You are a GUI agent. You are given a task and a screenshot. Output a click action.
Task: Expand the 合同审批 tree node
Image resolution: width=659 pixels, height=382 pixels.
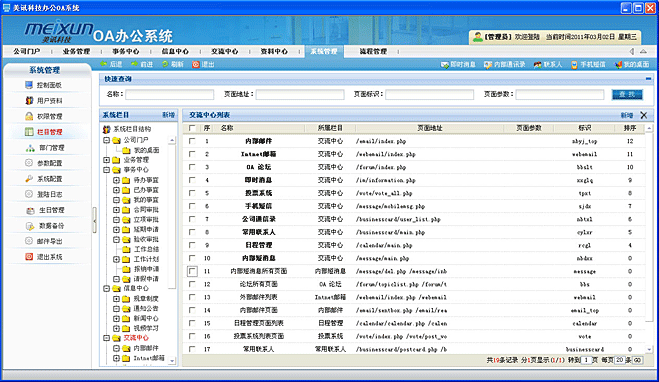(116, 209)
